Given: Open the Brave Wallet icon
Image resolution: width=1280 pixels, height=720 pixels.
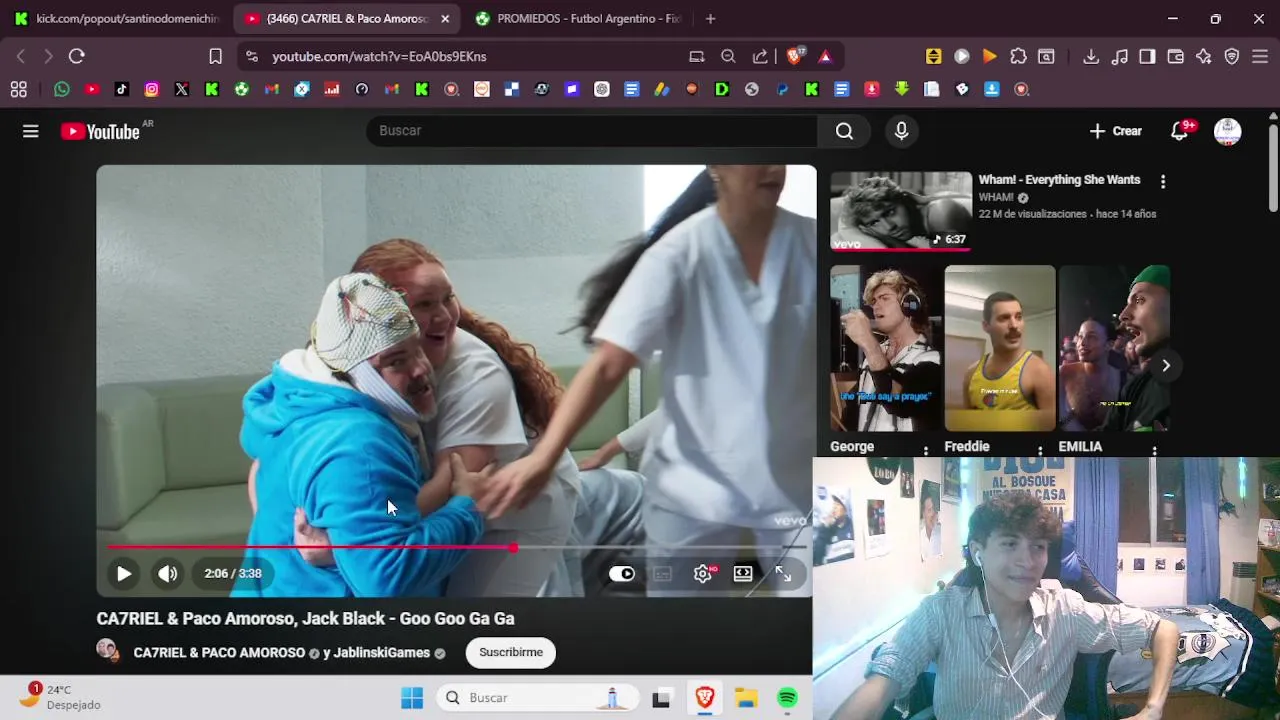Looking at the screenshot, I should pos(1175,56).
